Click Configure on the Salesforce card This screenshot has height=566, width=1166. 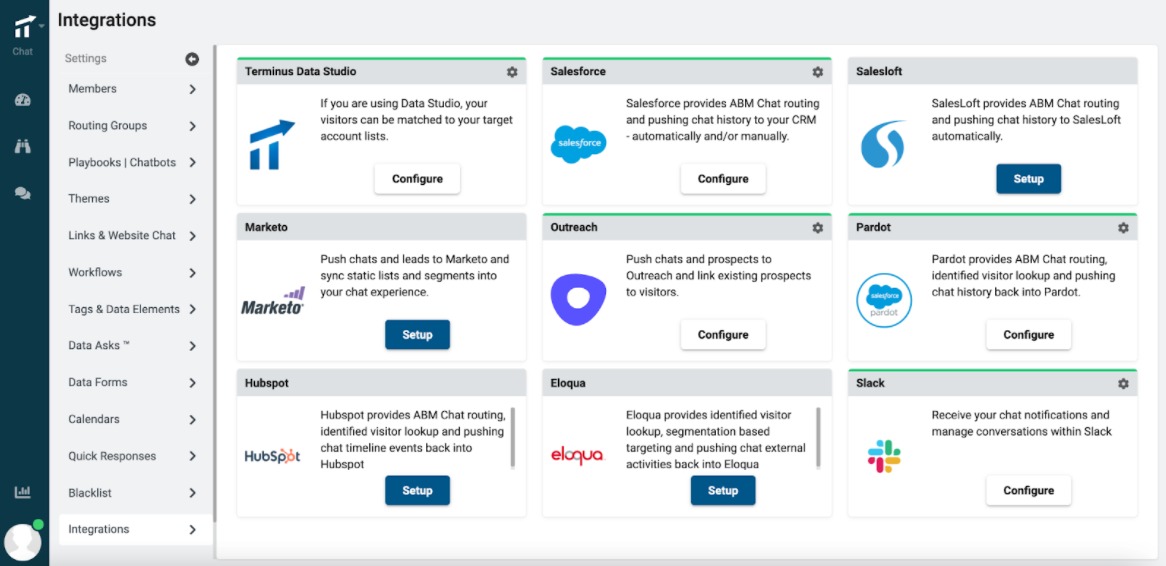pyautogui.click(x=723, y=179)
